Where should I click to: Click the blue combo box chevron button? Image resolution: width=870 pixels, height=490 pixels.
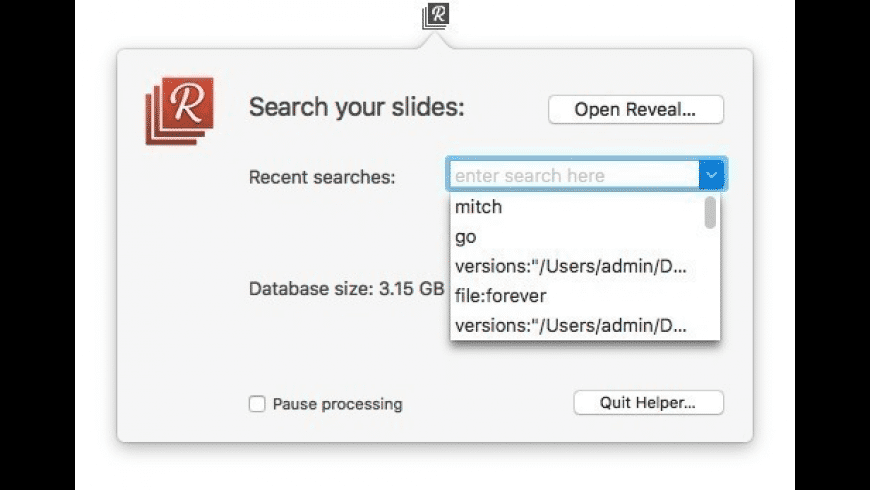712,176
